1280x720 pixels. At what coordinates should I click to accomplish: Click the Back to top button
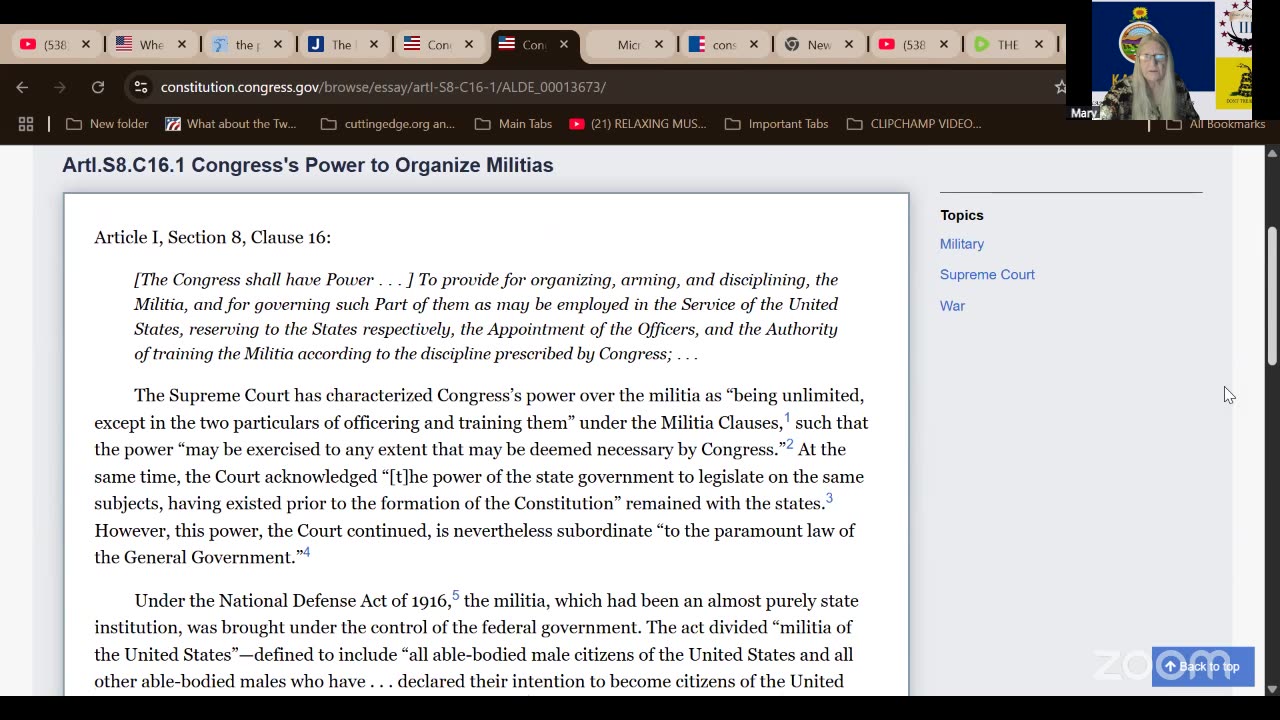tap(1203, 667)
